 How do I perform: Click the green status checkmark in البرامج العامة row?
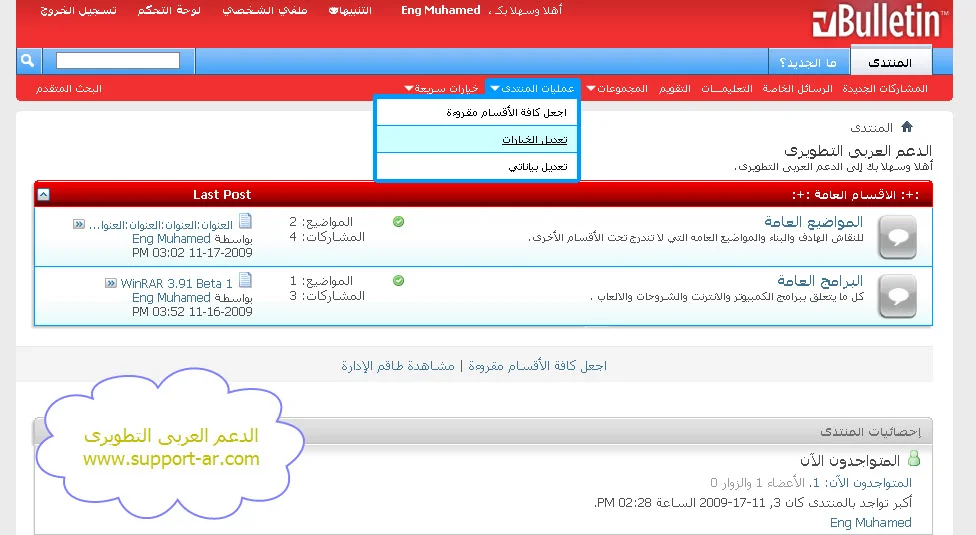coord(399,281)
